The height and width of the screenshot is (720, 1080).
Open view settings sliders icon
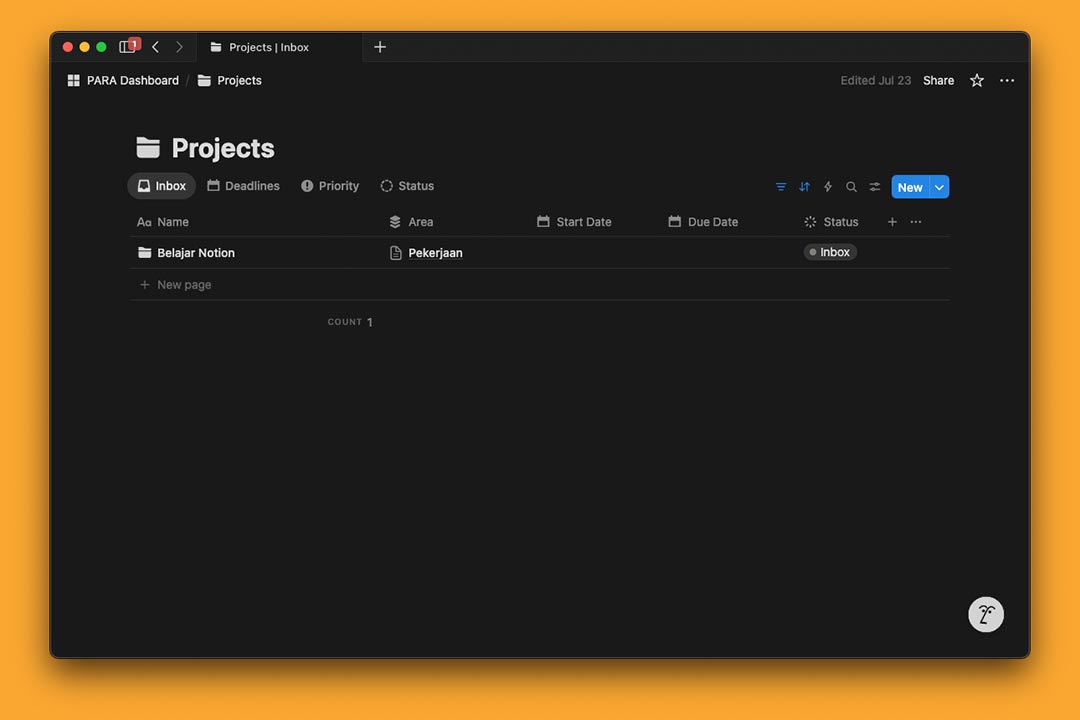874,187
